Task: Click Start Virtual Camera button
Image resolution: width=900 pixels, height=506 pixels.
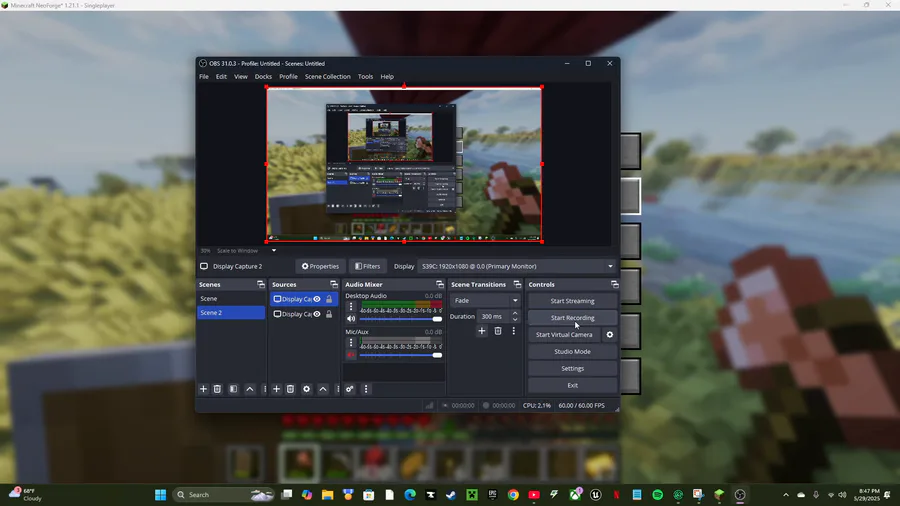Action: tap(564, 334)
